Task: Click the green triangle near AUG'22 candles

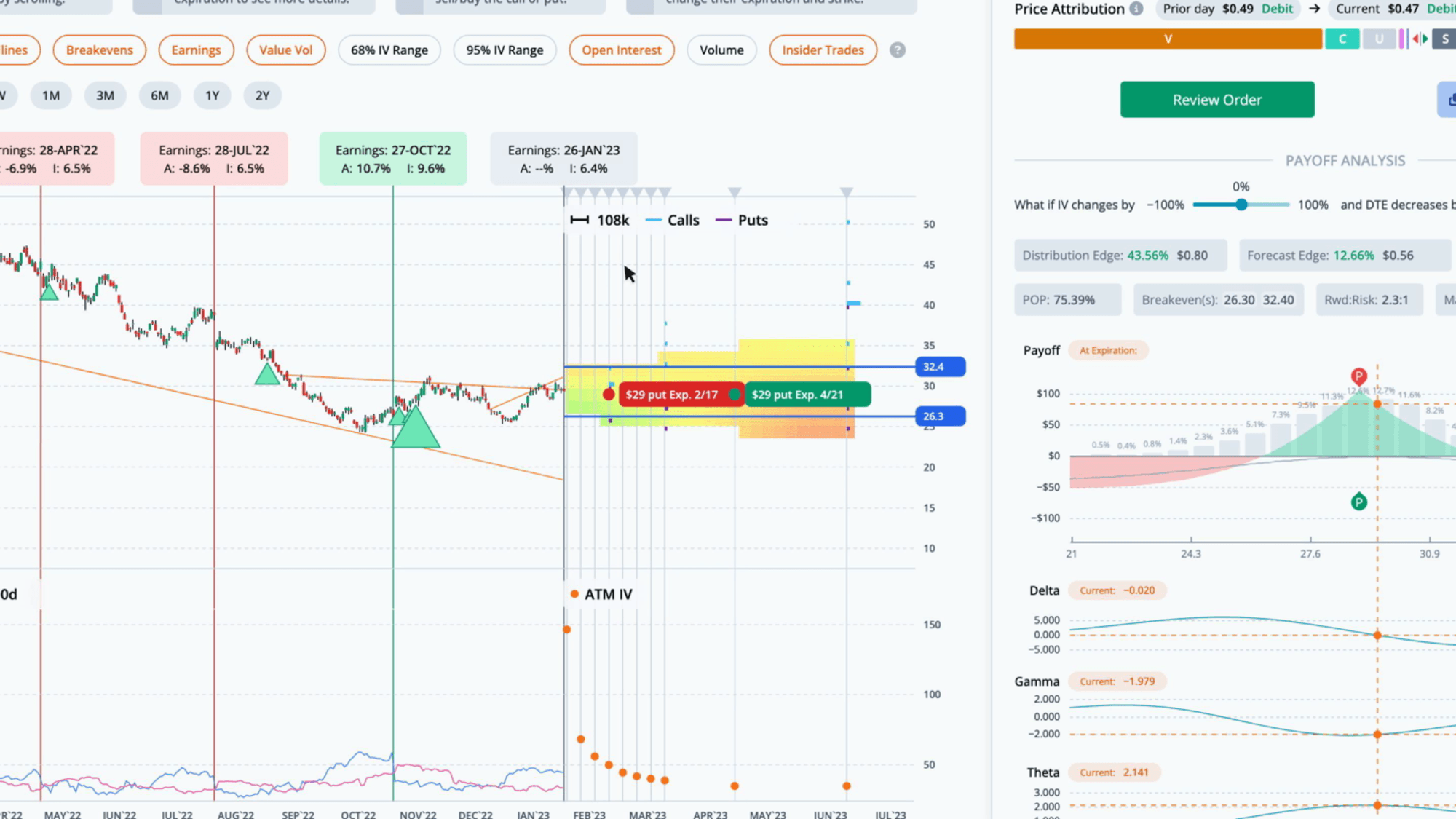Action: coord(267,374)
